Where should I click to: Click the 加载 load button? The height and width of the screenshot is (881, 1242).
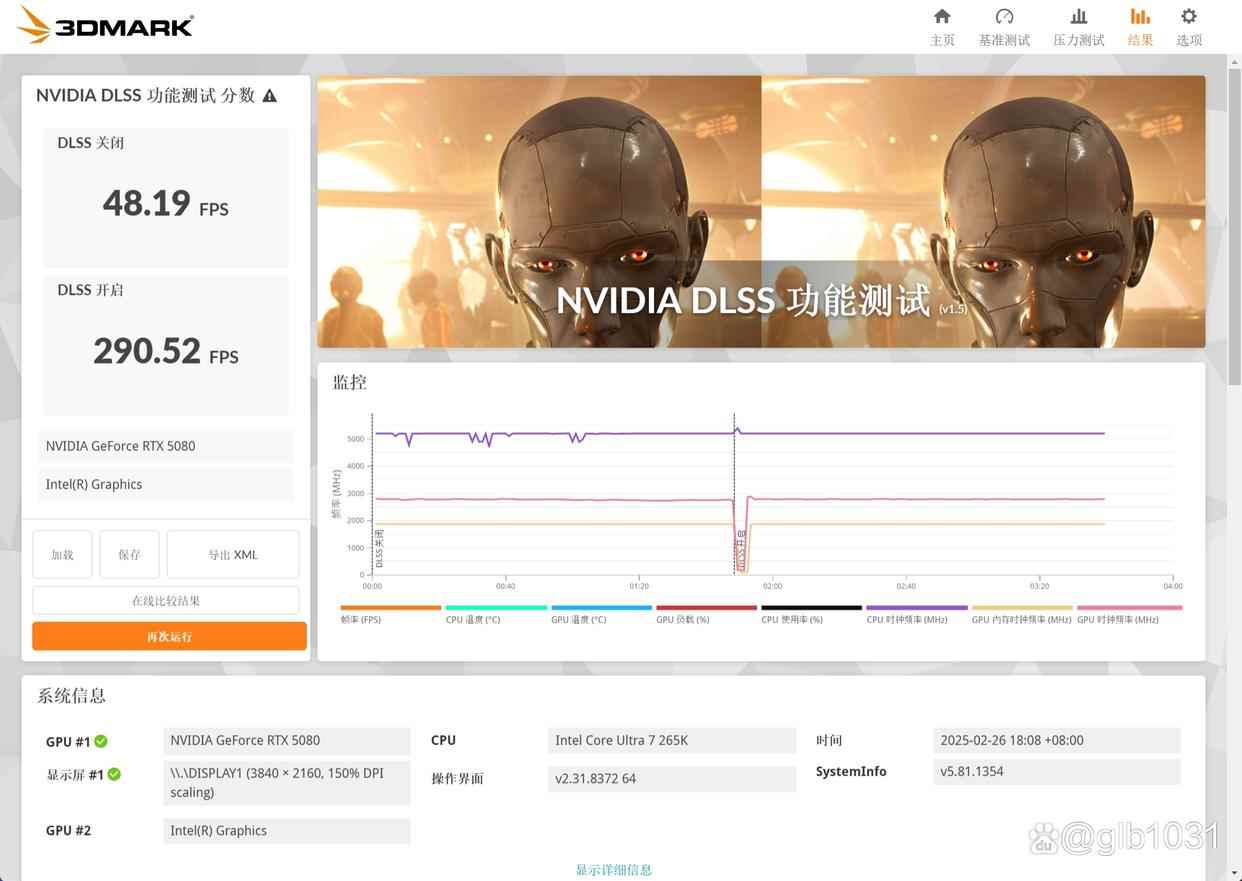pyautogui.click(x=62, y=554)
